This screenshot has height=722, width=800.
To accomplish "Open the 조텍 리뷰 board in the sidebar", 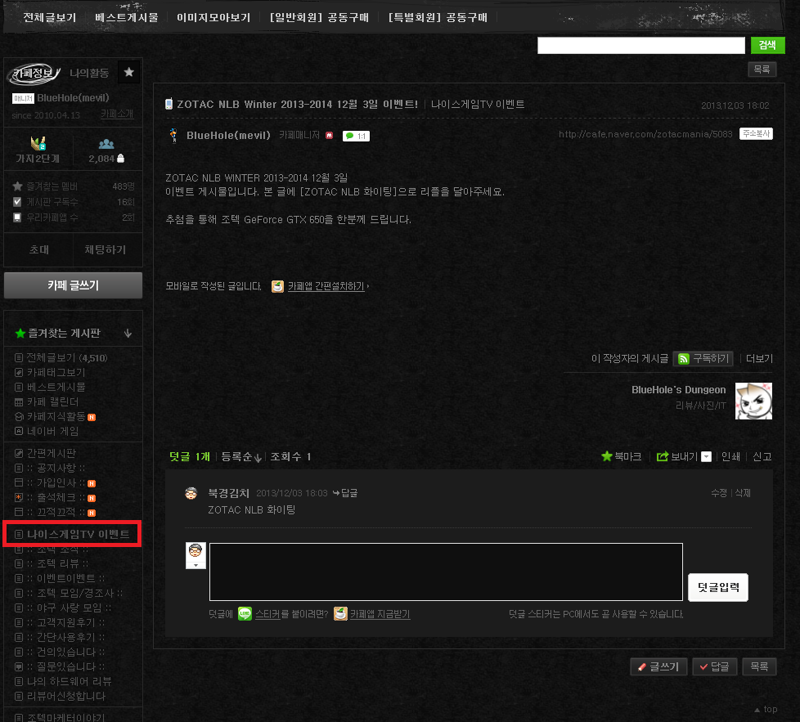I will pyautogui.click(x=58, y=563).
